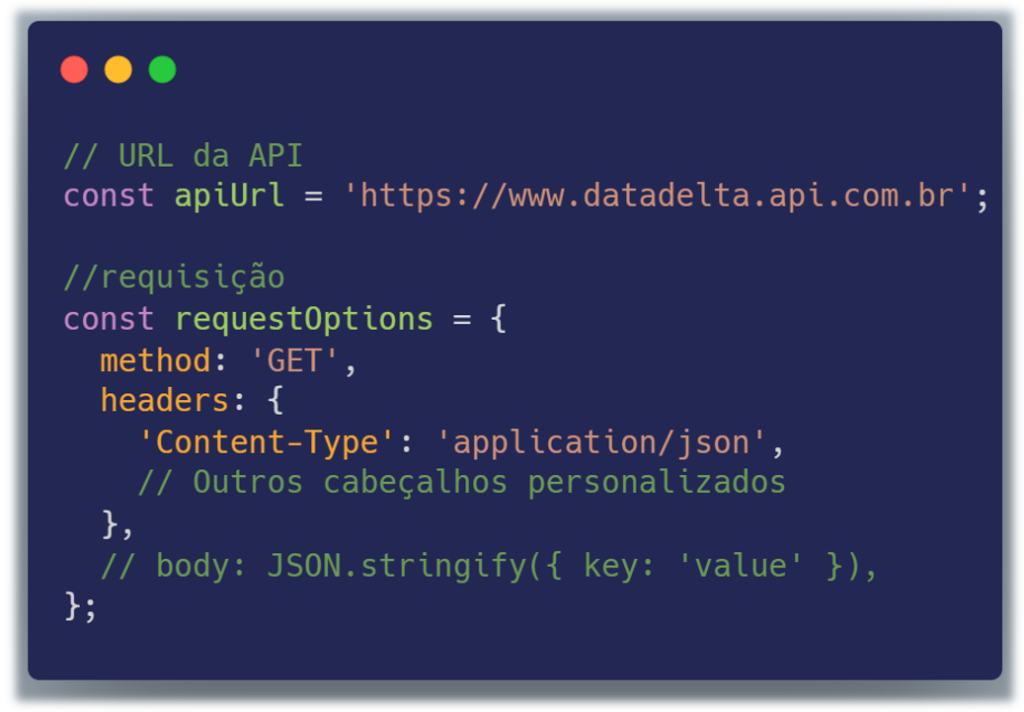Click the opening brace after headers
The height and width of the screenshot is (712, 1024).
coord(276,400)
